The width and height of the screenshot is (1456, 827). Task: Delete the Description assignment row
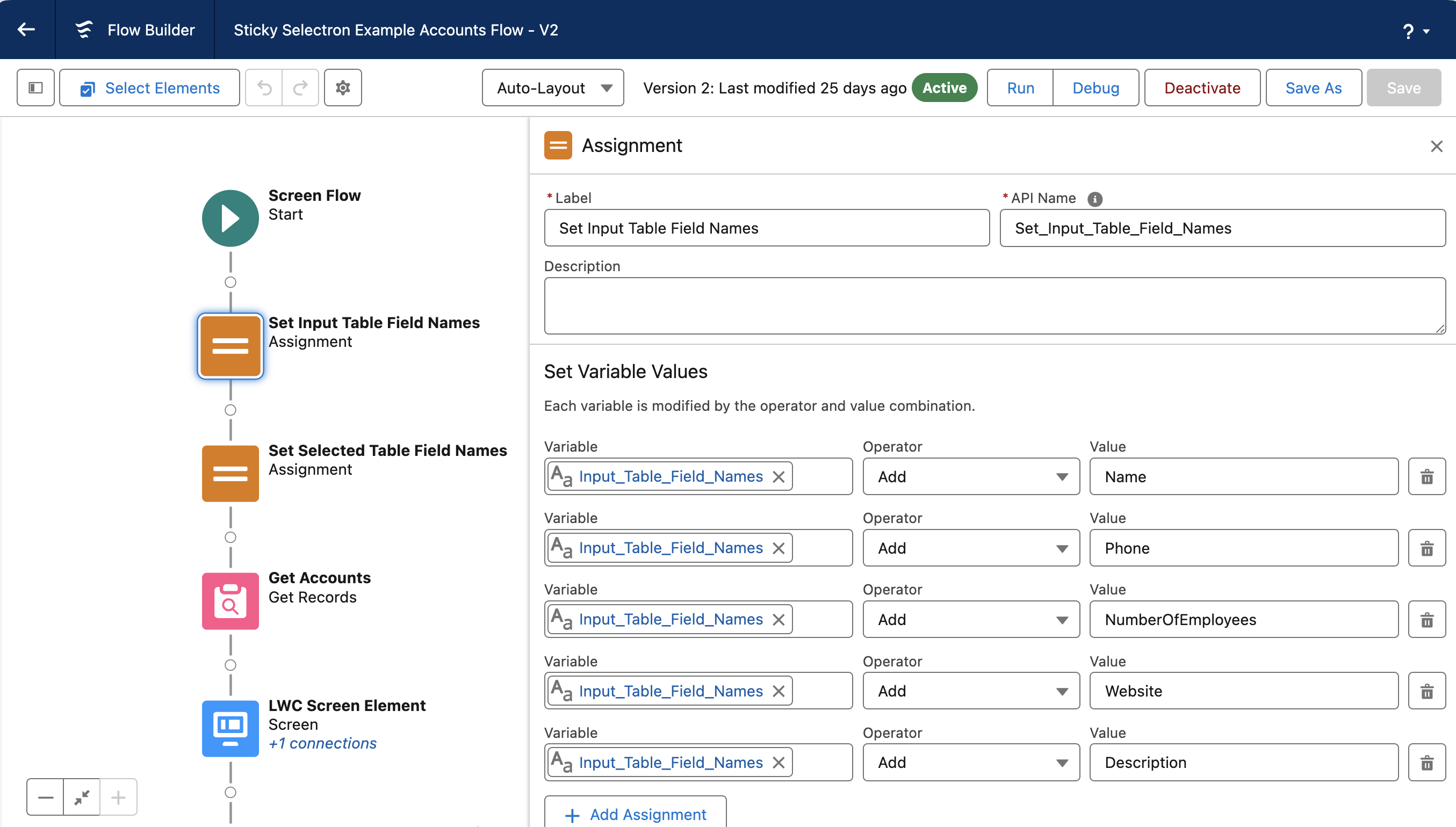tap(1426, 763)
